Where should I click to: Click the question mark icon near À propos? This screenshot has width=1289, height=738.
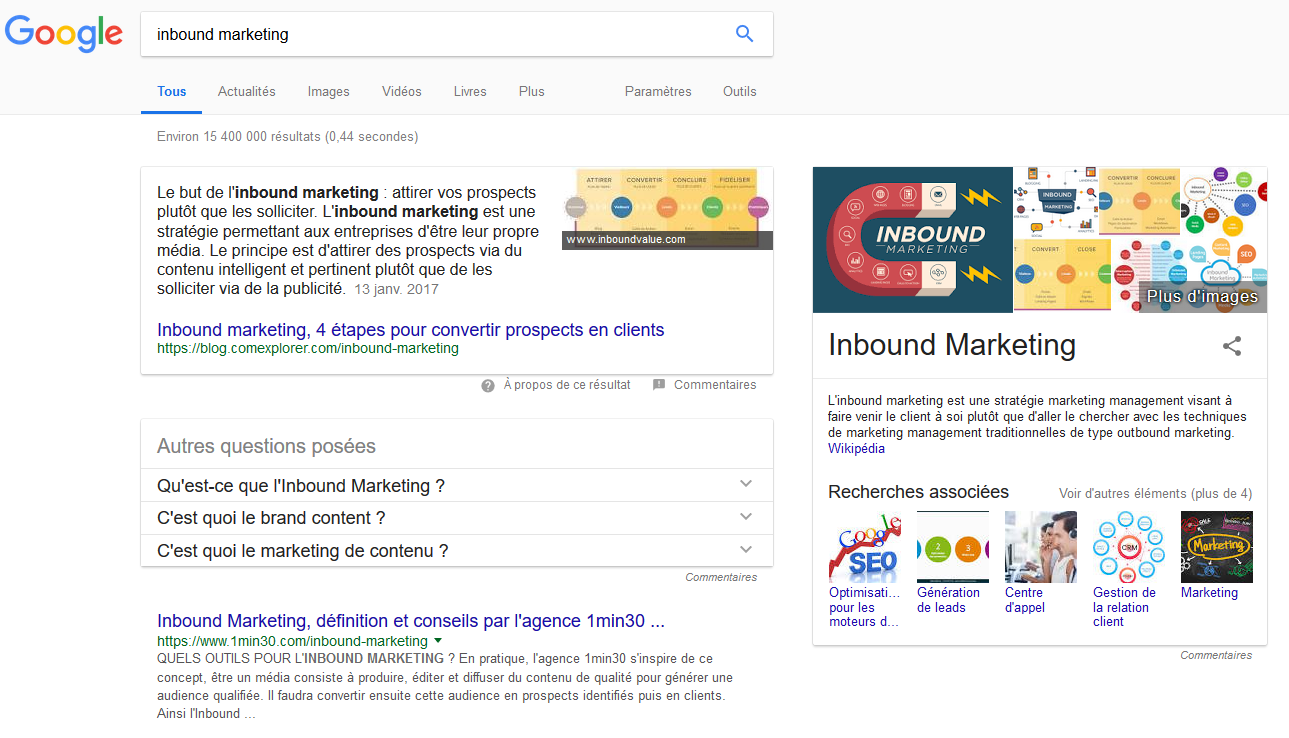488,385
